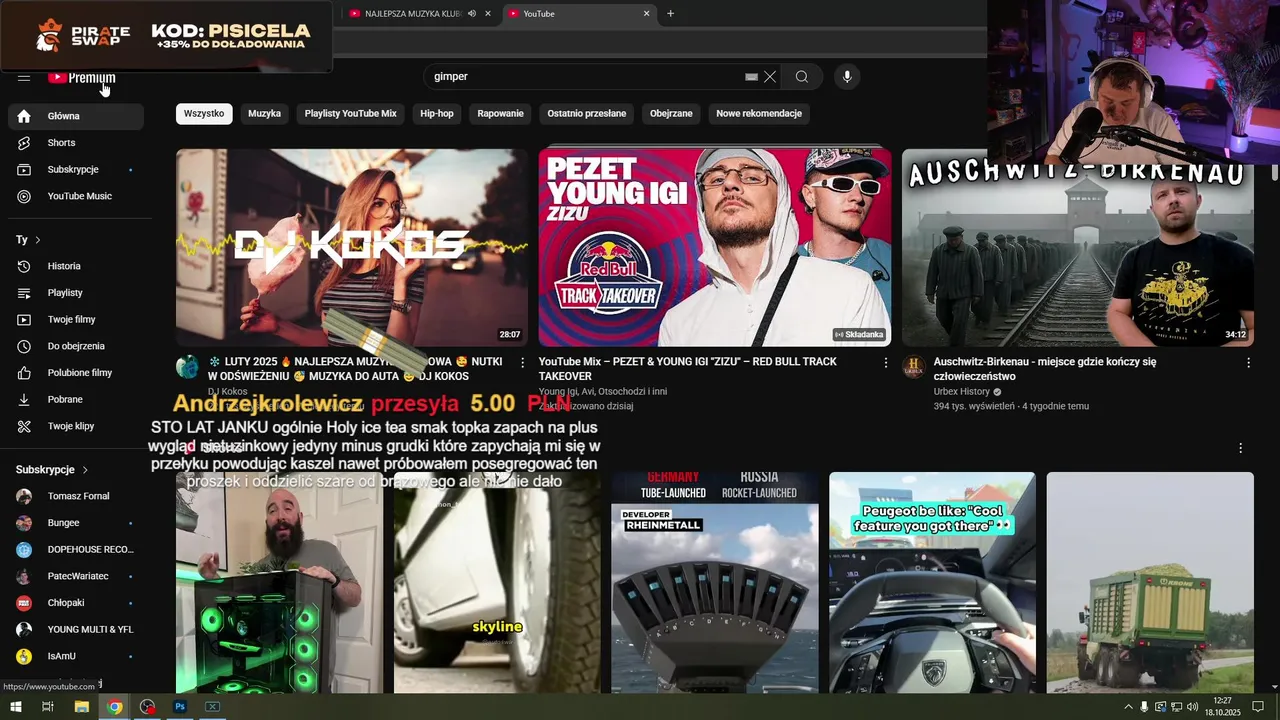Open Do obejrzenia watch later list
This screenshot has width=1280, height=720.
pyautogui.click(x=76, y=346)
